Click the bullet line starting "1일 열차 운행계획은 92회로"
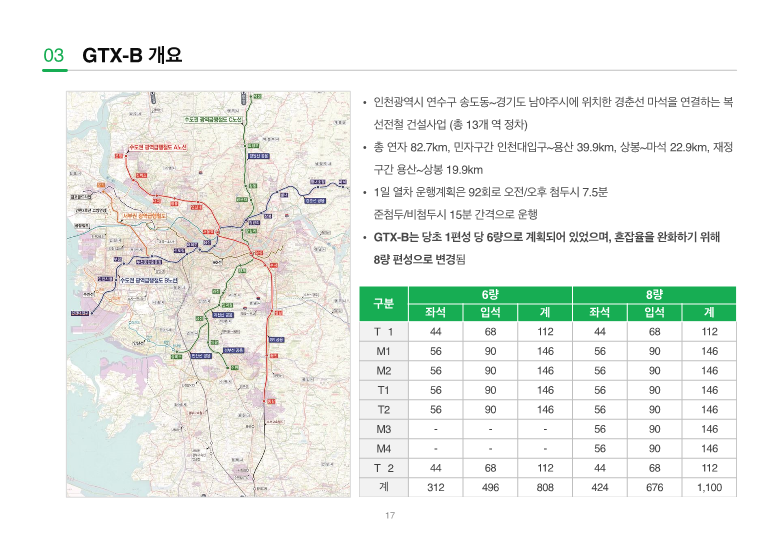The image size is (780, 540). click(x=490, y=192)
